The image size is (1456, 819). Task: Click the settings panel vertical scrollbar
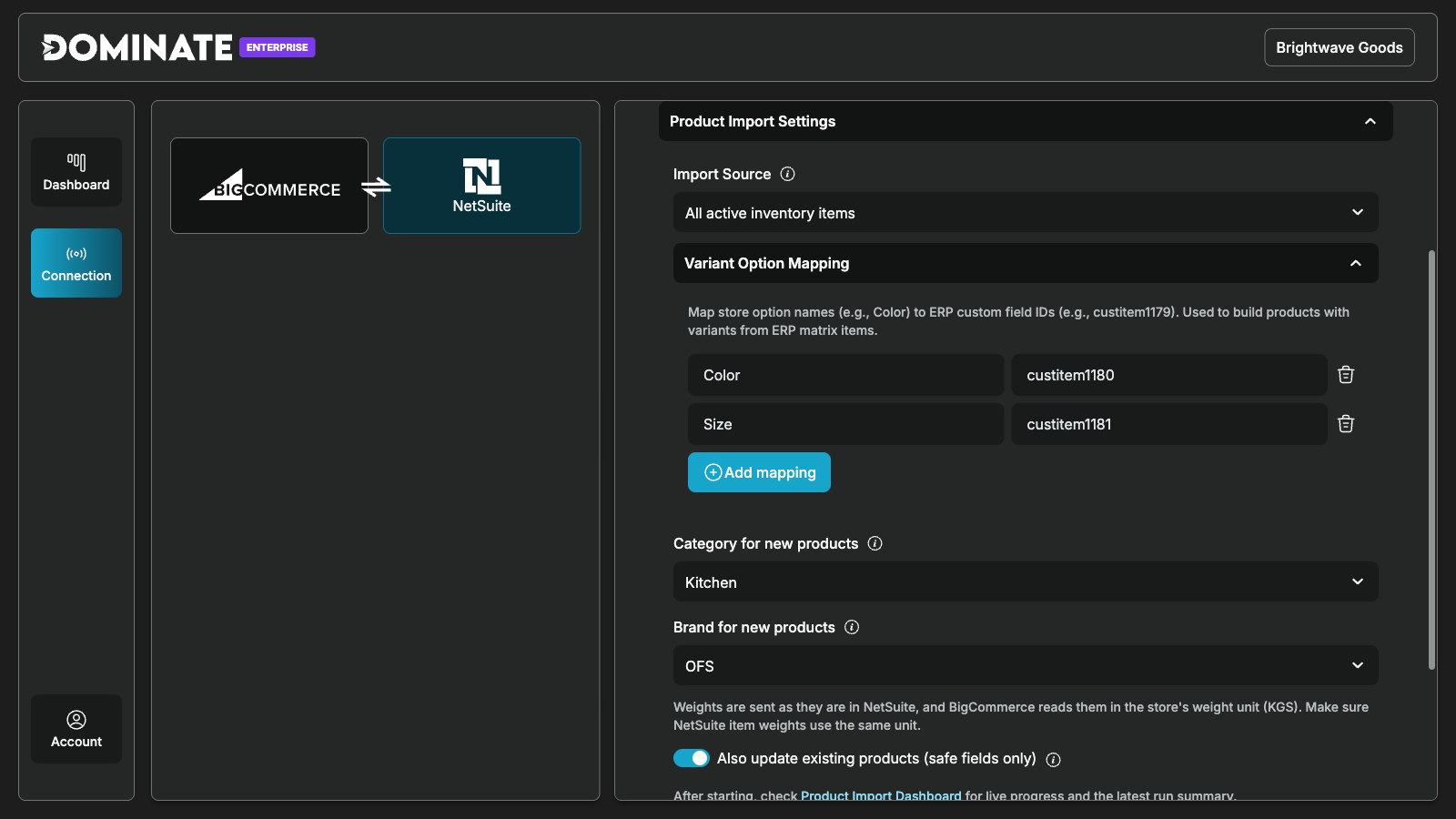tap(1431, 460)
